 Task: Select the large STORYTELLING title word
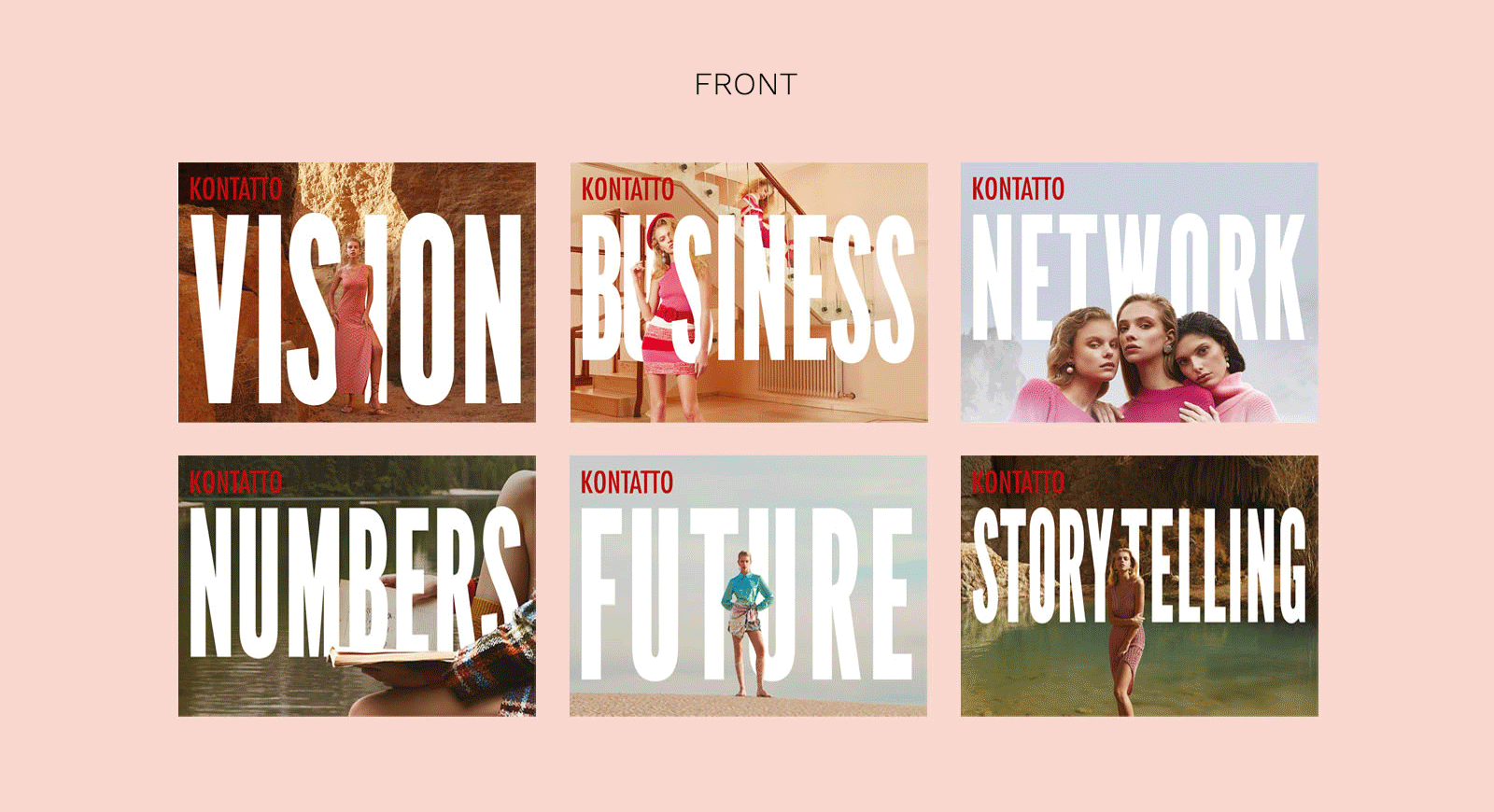coord(1139,566)
